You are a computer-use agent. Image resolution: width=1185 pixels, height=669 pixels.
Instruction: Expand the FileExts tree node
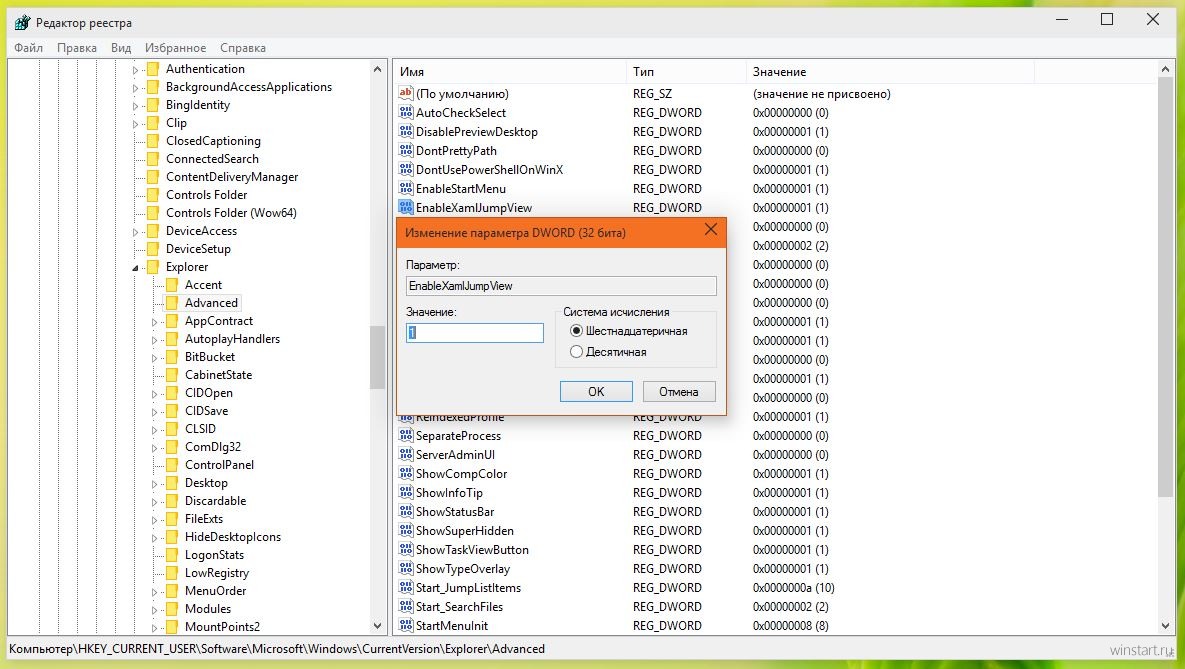(x=154, y=519)
